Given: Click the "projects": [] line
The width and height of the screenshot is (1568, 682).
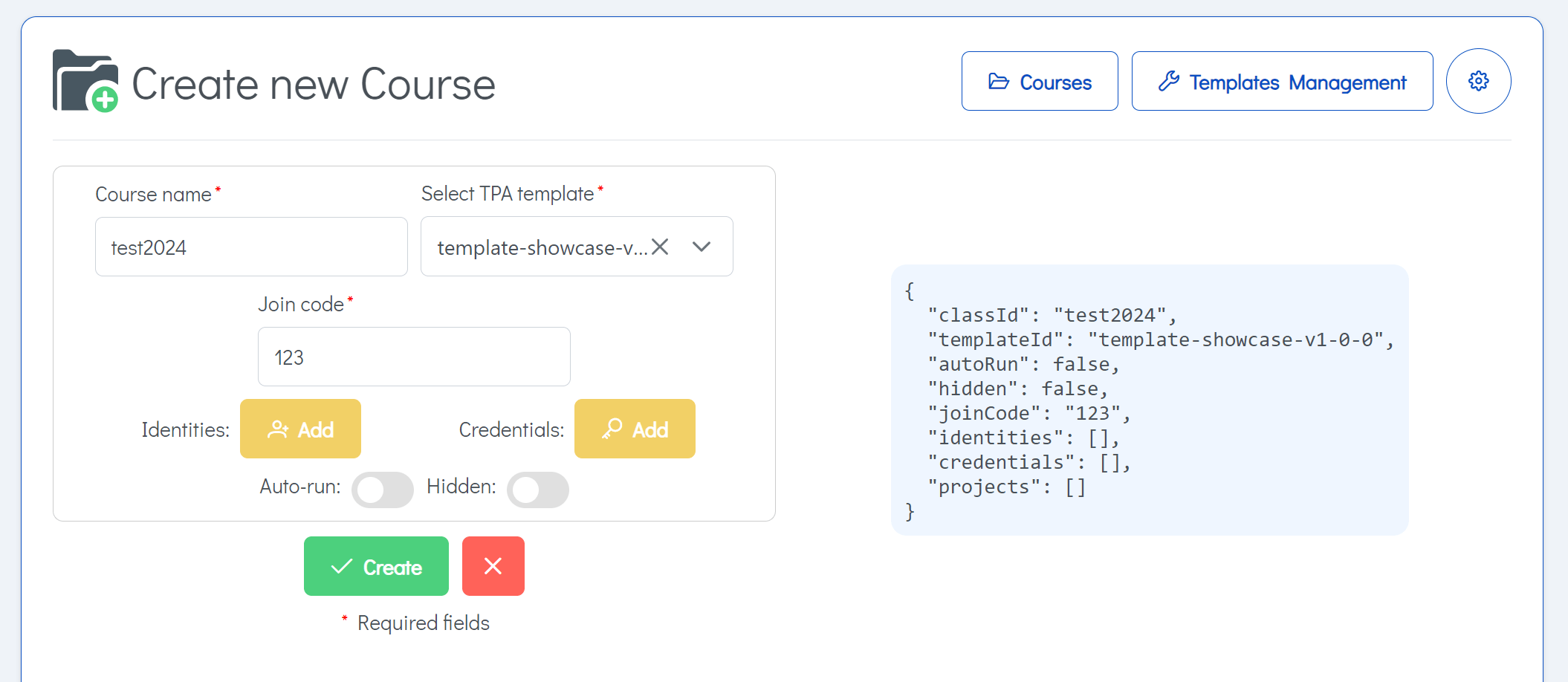Looking at the screenshot, I should pos(1007,487).
